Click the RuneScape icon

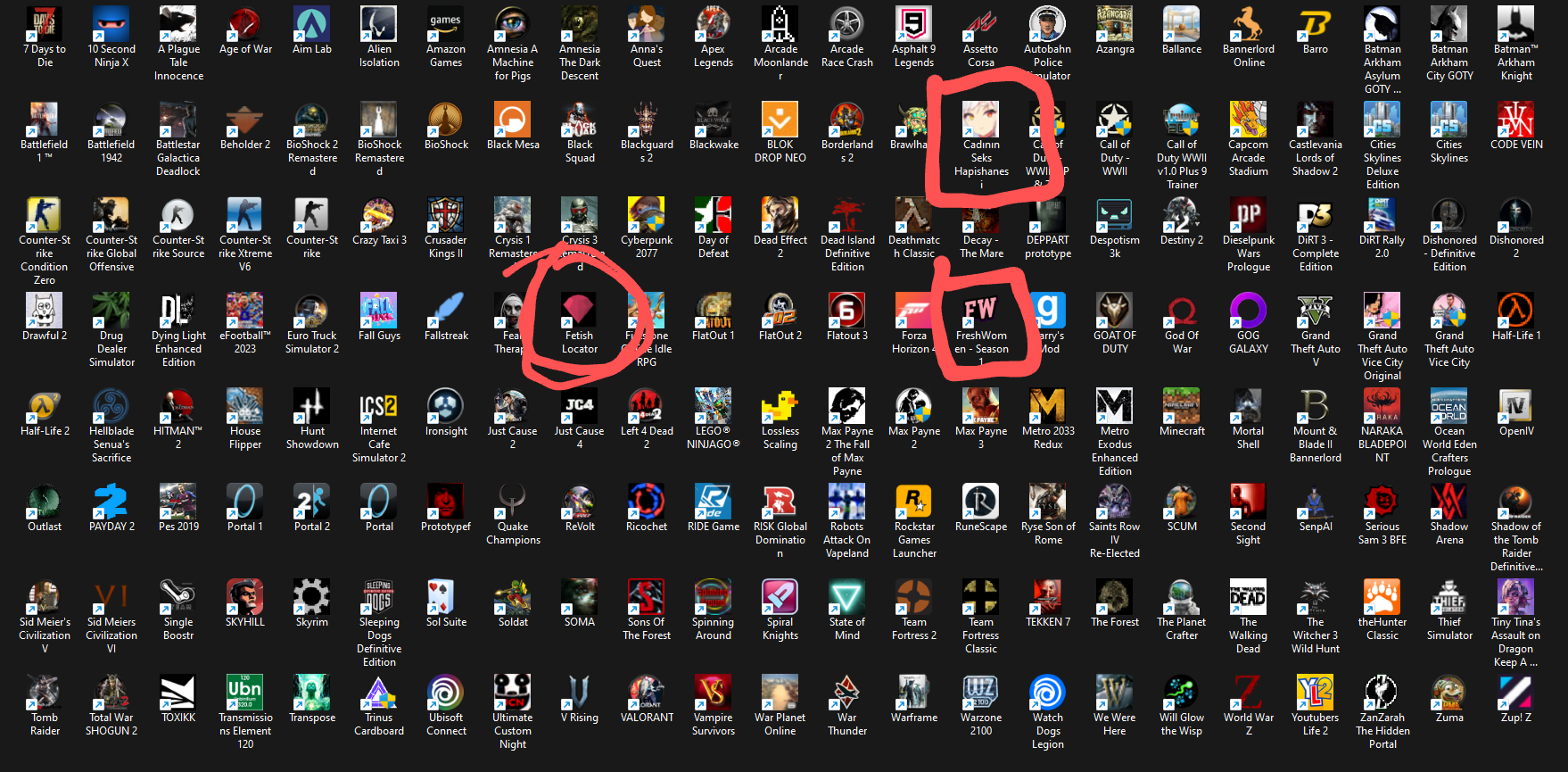tap(981, 501)
